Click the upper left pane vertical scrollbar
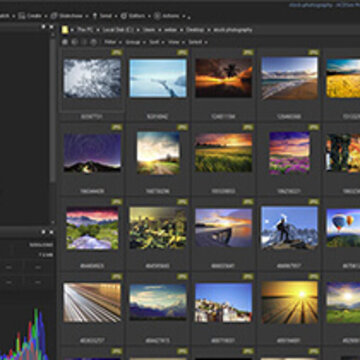Screen dimensions: 360x360 pyautogui.click(x=52, y=110)
